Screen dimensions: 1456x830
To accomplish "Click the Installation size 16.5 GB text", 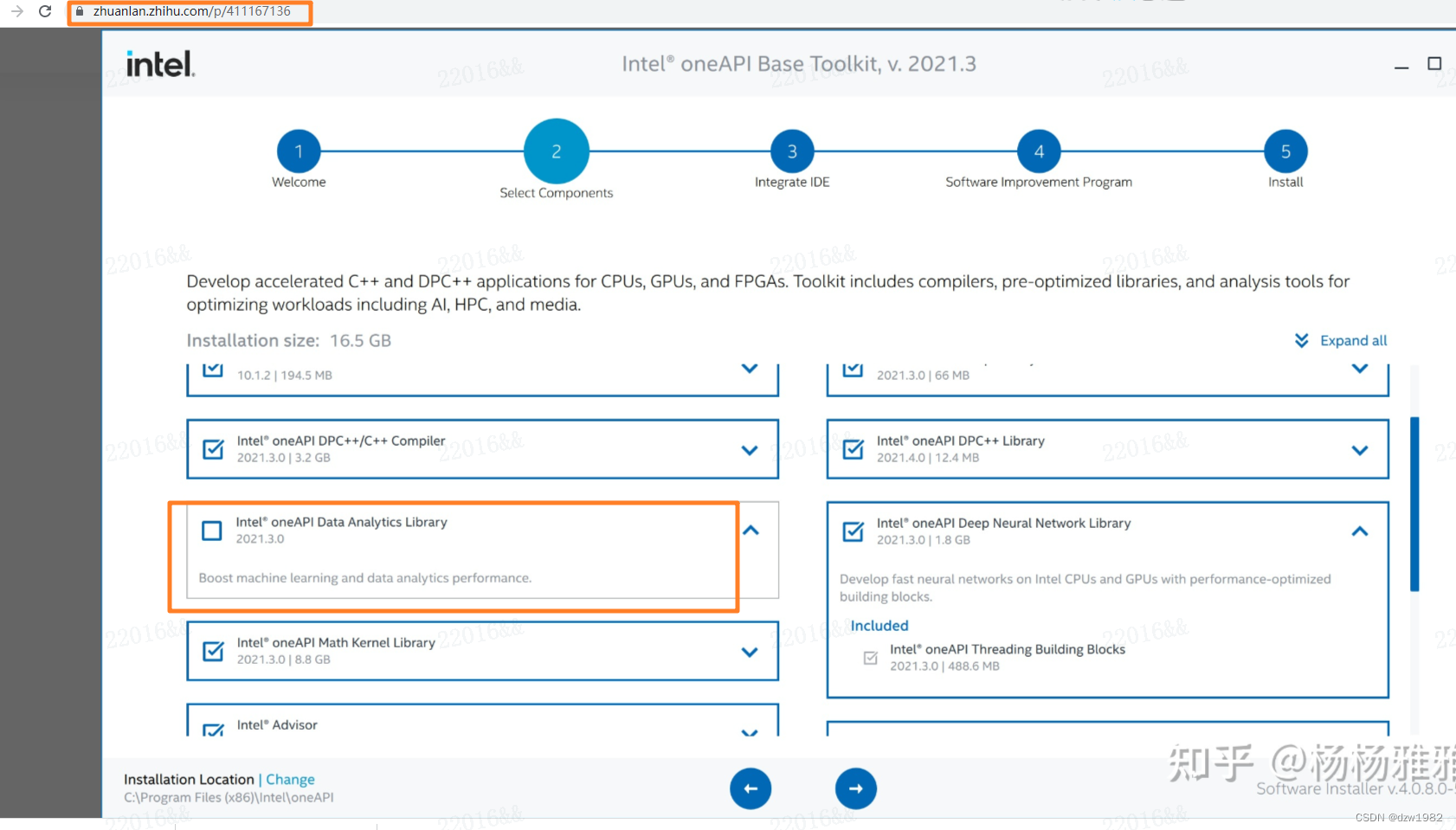I will coord(289,340).
